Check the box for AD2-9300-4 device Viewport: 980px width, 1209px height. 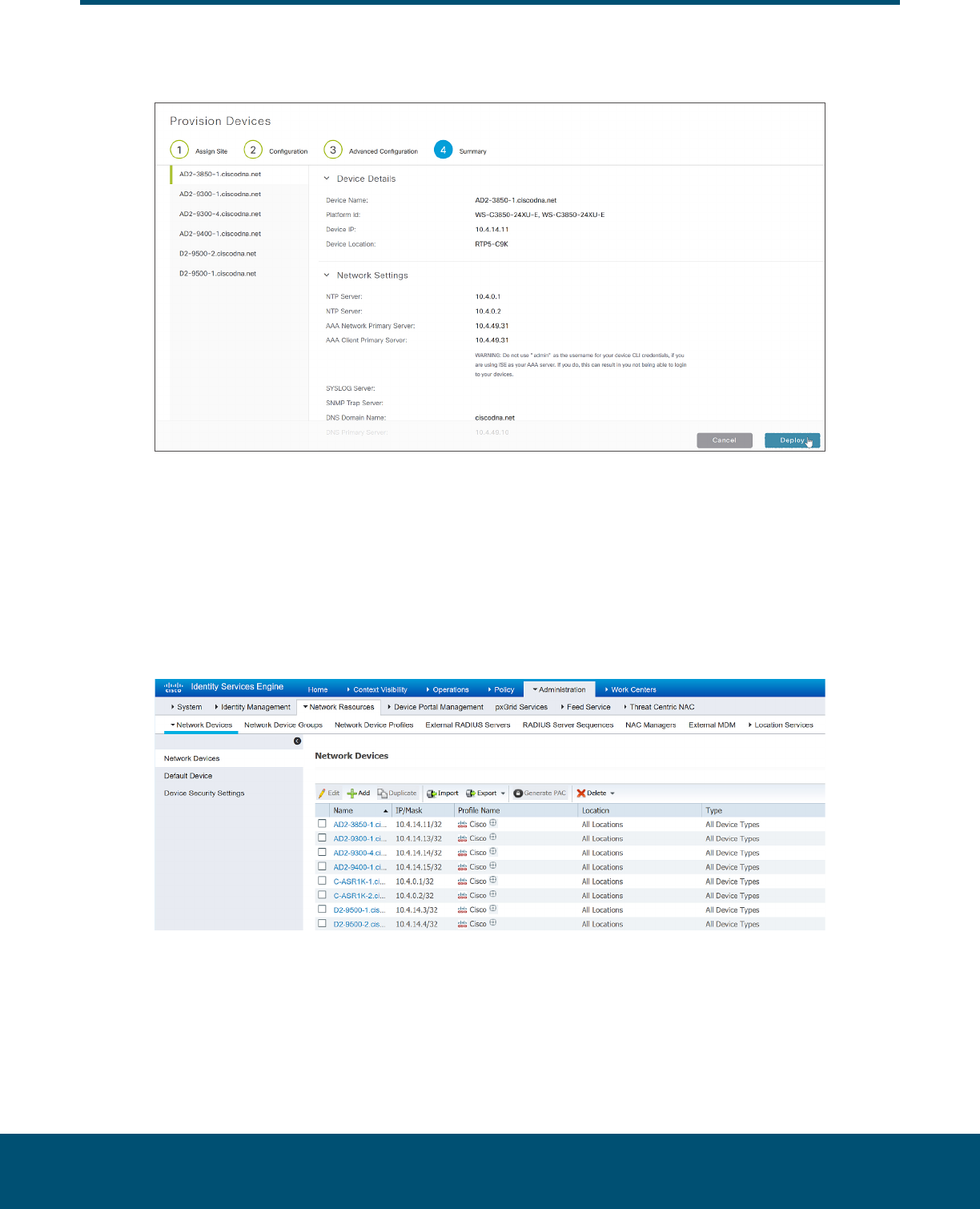322,852
